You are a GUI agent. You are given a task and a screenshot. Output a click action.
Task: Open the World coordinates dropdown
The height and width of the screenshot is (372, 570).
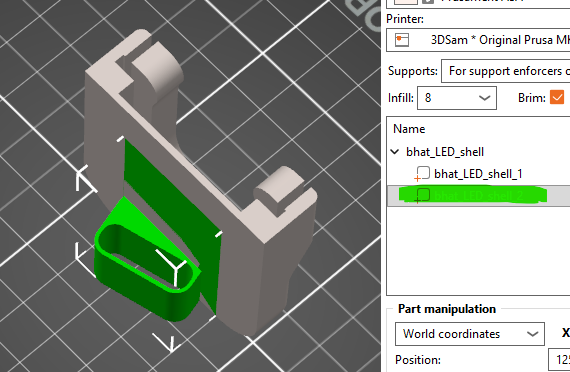[x=470, y=334]
